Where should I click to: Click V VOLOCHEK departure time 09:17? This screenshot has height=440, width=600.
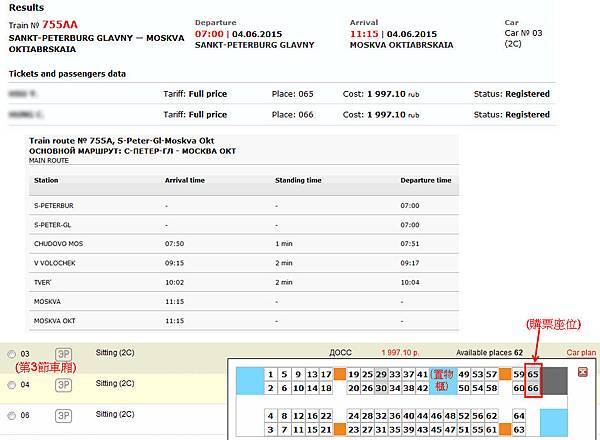410,263
